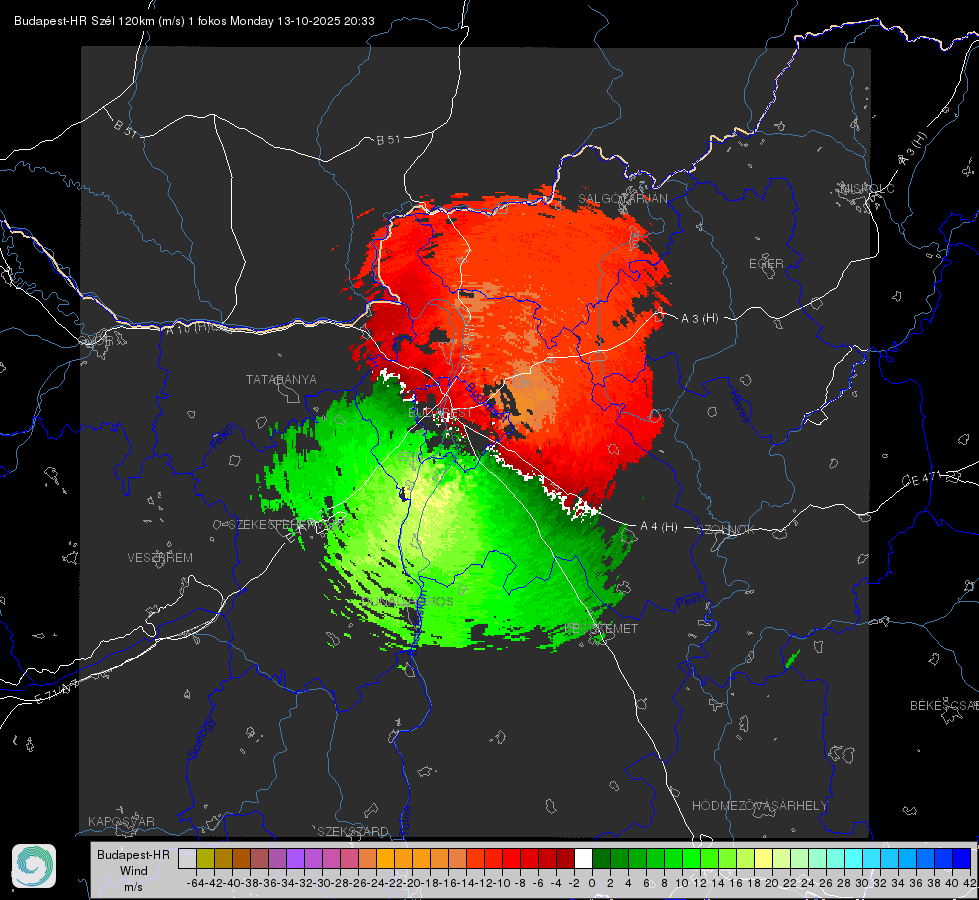Click the KECSKEMÉT city label
The width and height of the screenshot is (979, 900).
coord(601,628)
